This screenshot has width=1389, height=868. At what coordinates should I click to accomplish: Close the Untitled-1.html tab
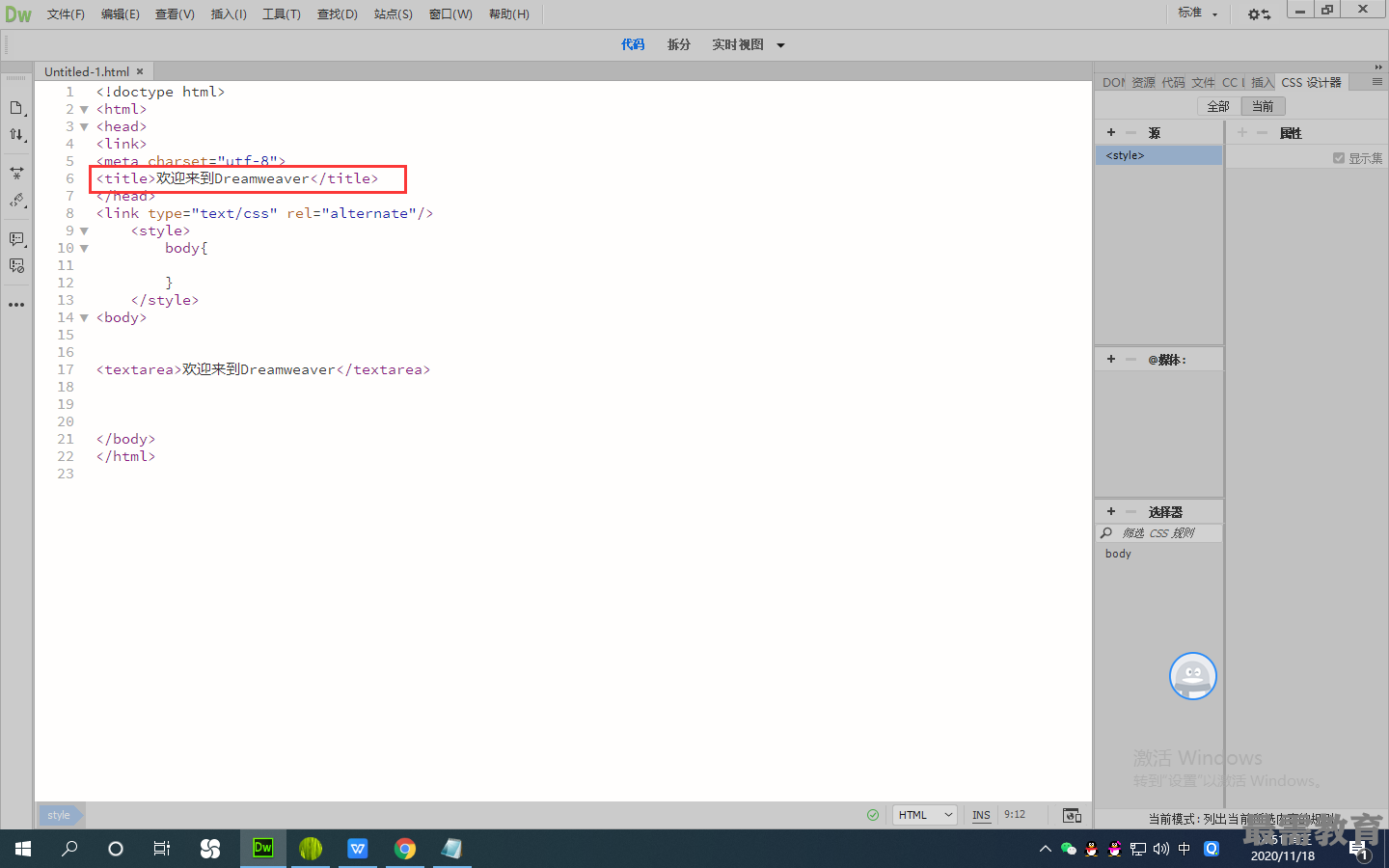pyautogui.click(x=140, y=71)
